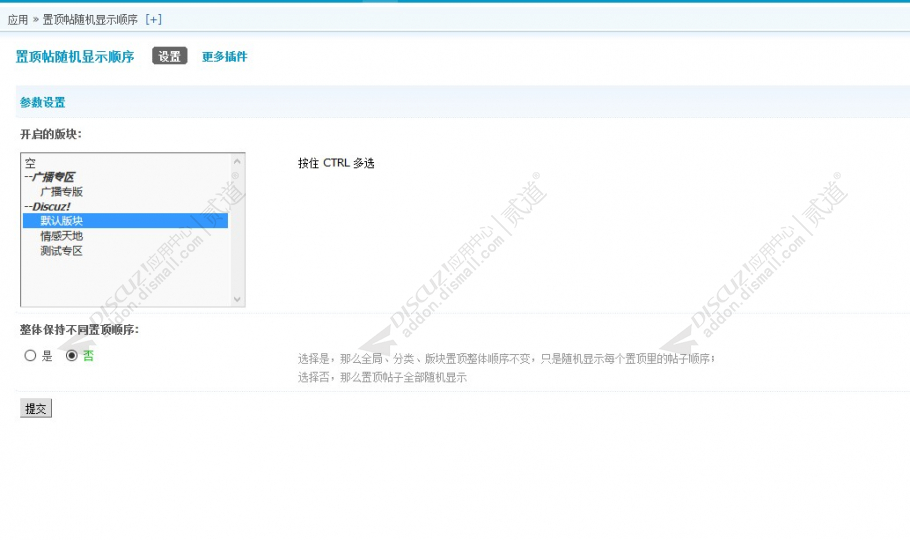Click 应用 in the breadcrumb
The width and height of the screenshot is (910, 540).
pos(17,20)
